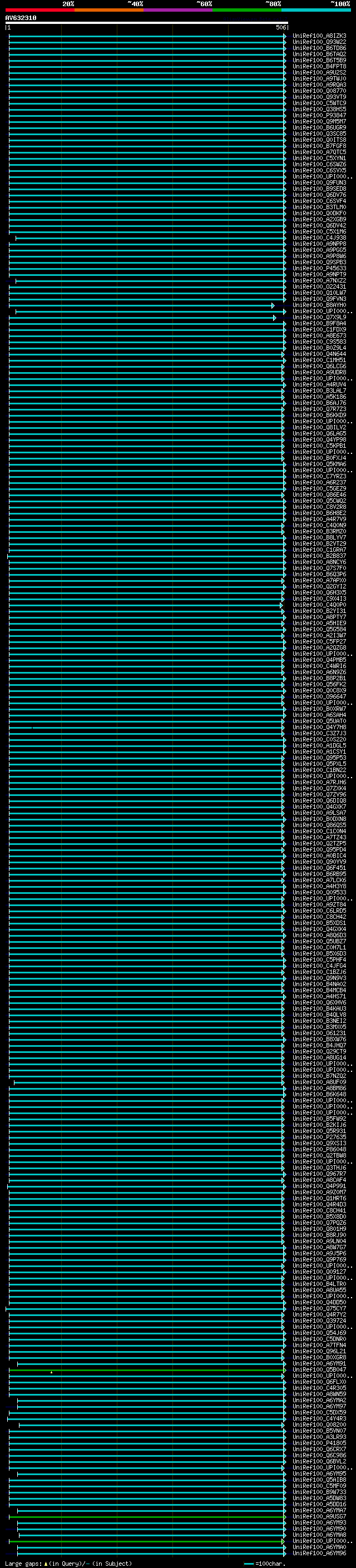
Task: Open hit UniRef100_P93847
Action: click(x=319, y=115)
